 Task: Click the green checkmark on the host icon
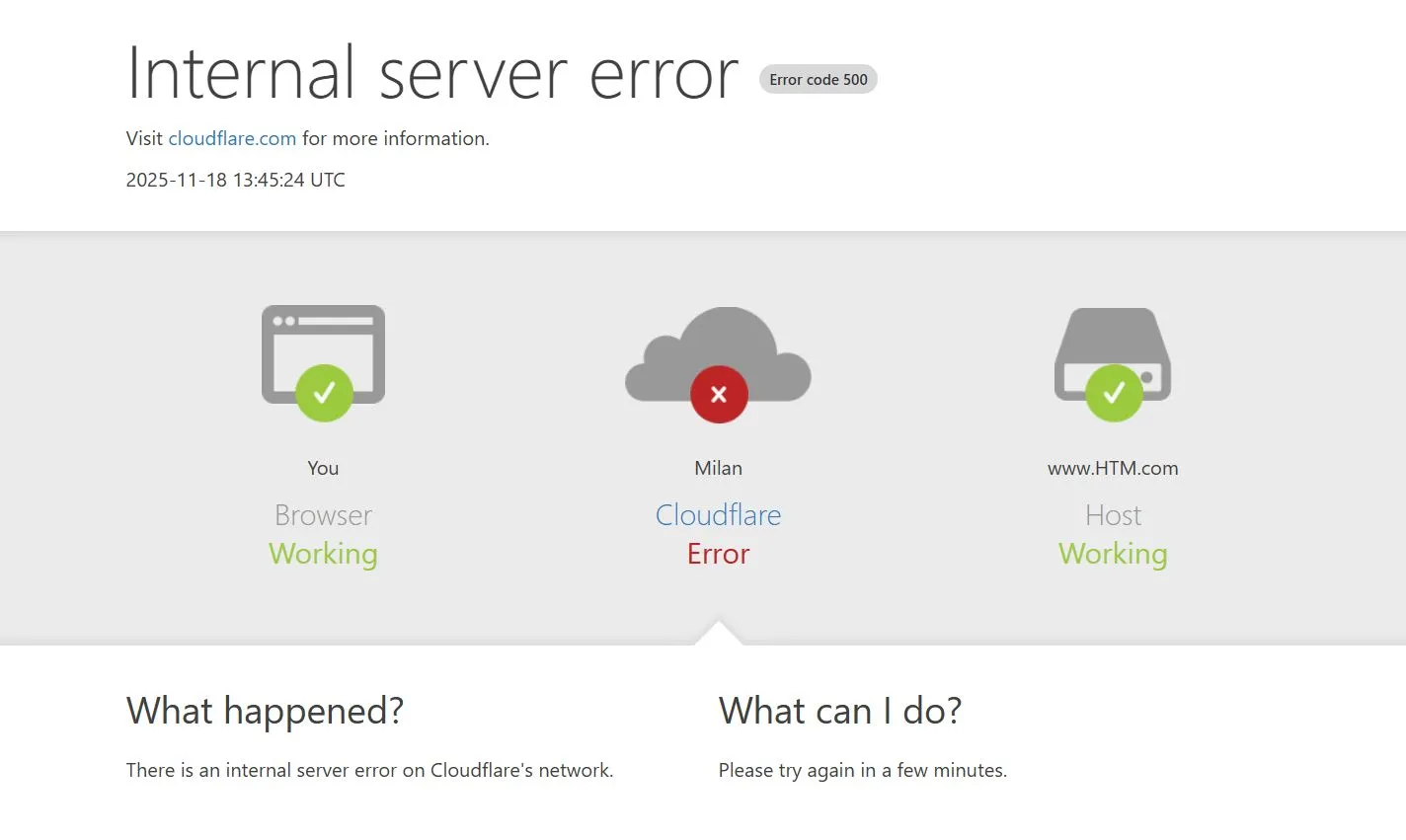point(1113,391)
